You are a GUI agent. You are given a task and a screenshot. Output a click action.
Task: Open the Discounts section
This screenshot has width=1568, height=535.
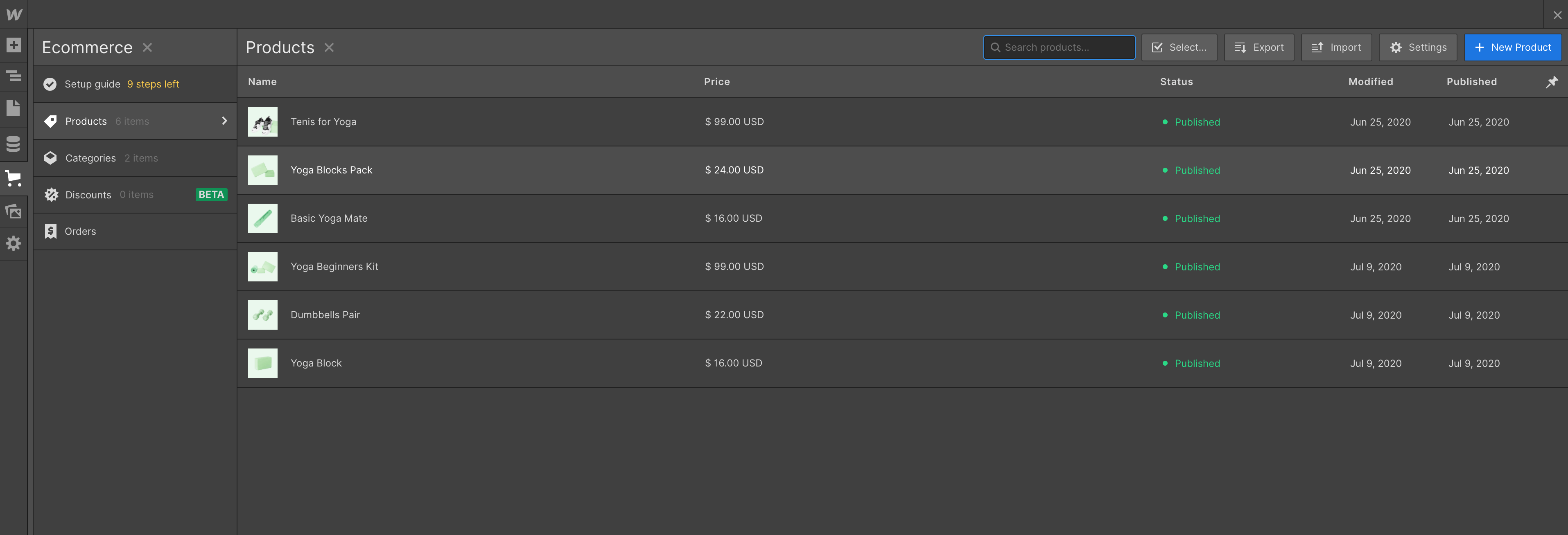coord(88,195)
